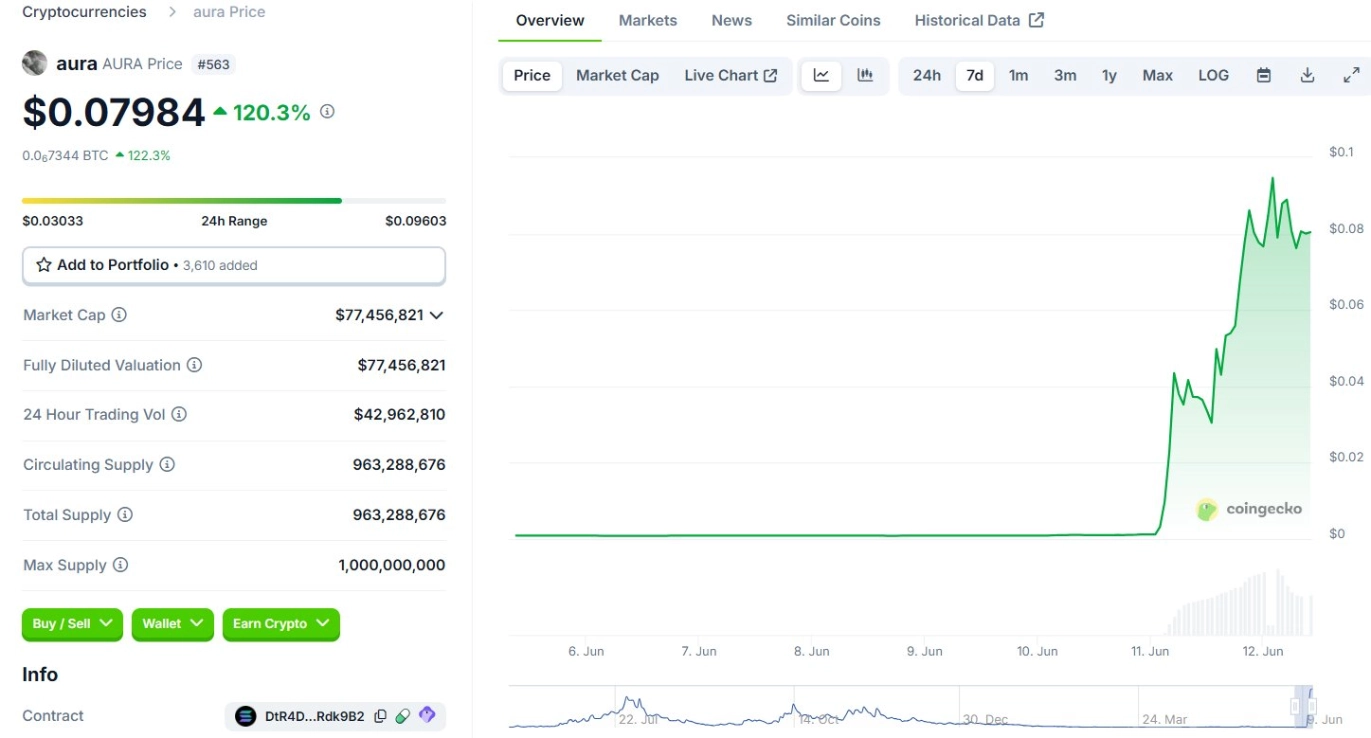Image resolution: width=1371 pixels, height=738 pixels.
Task: Switch to line chart view
Action: pos(821,75)
